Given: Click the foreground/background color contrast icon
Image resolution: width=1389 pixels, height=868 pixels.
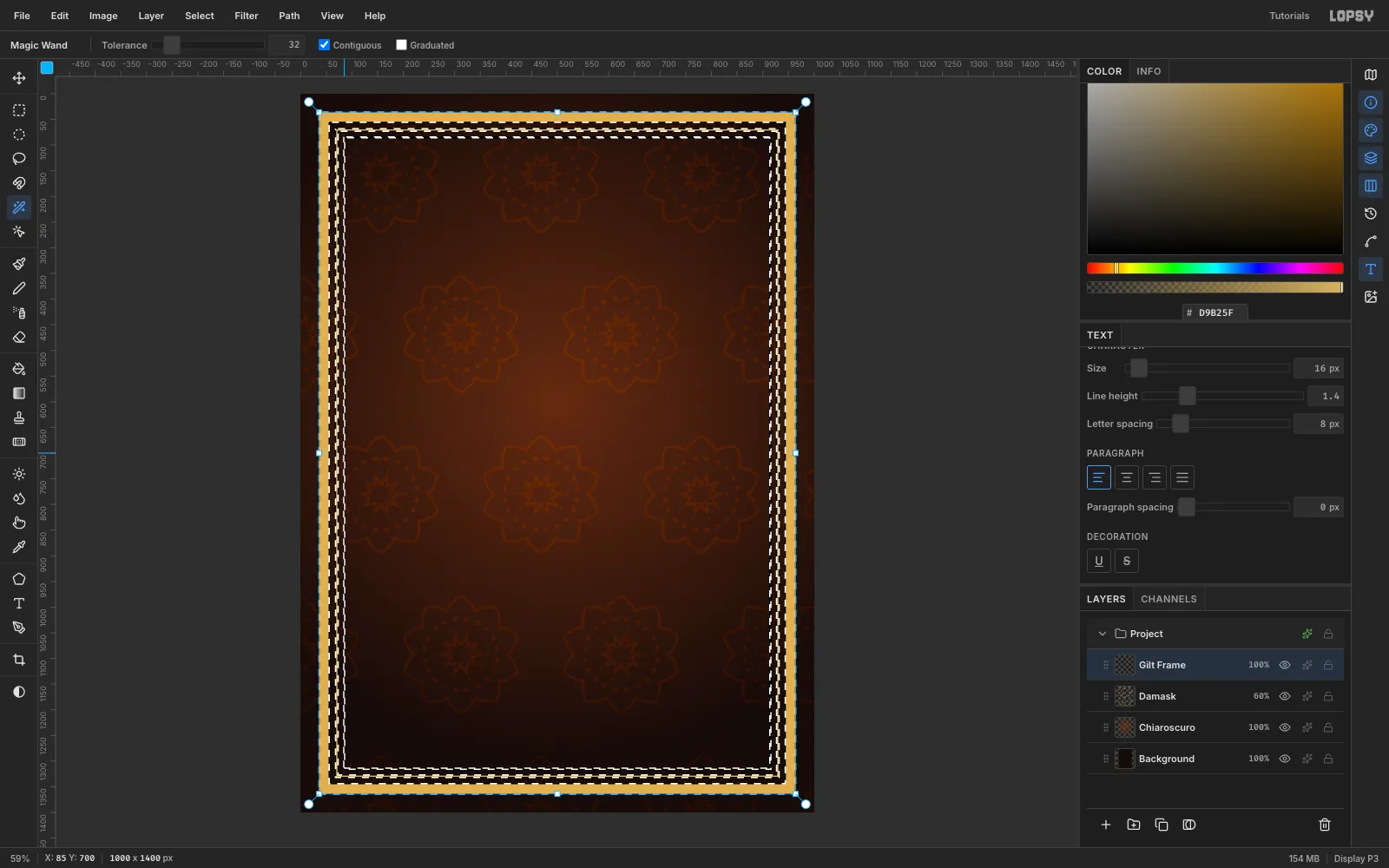Looking at the screenshot, I should pyautogui.click(x=19, y=692).
